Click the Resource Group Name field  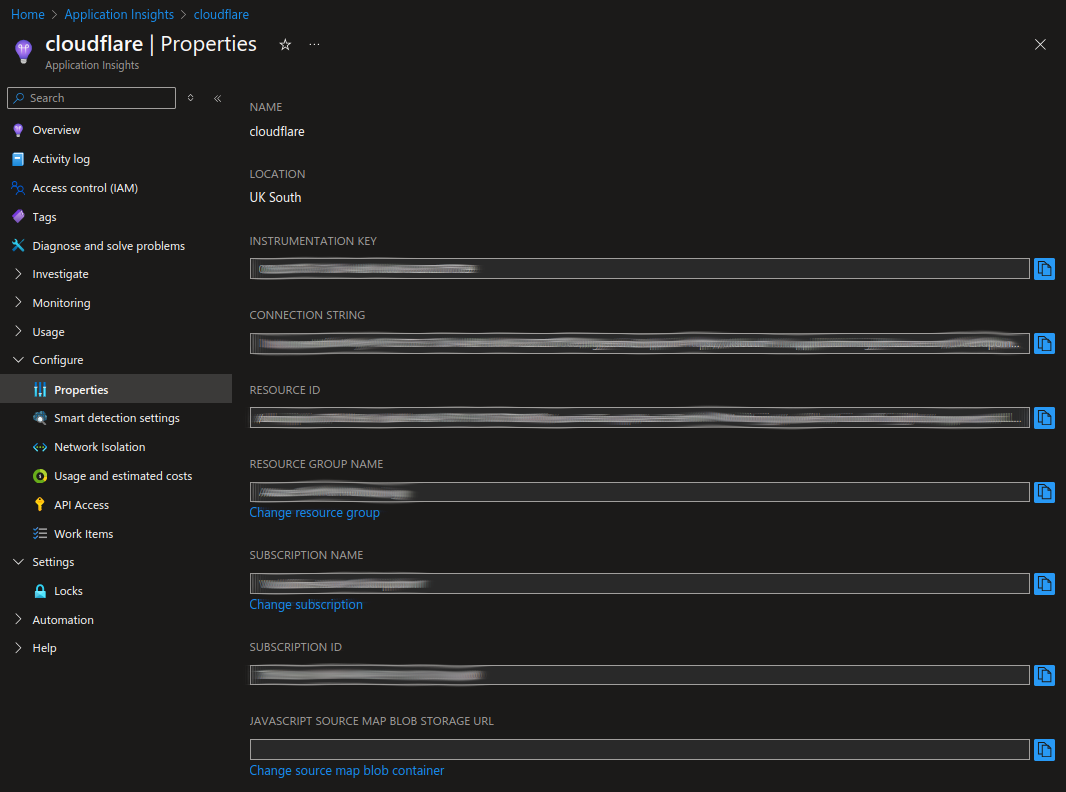[639, 492]
